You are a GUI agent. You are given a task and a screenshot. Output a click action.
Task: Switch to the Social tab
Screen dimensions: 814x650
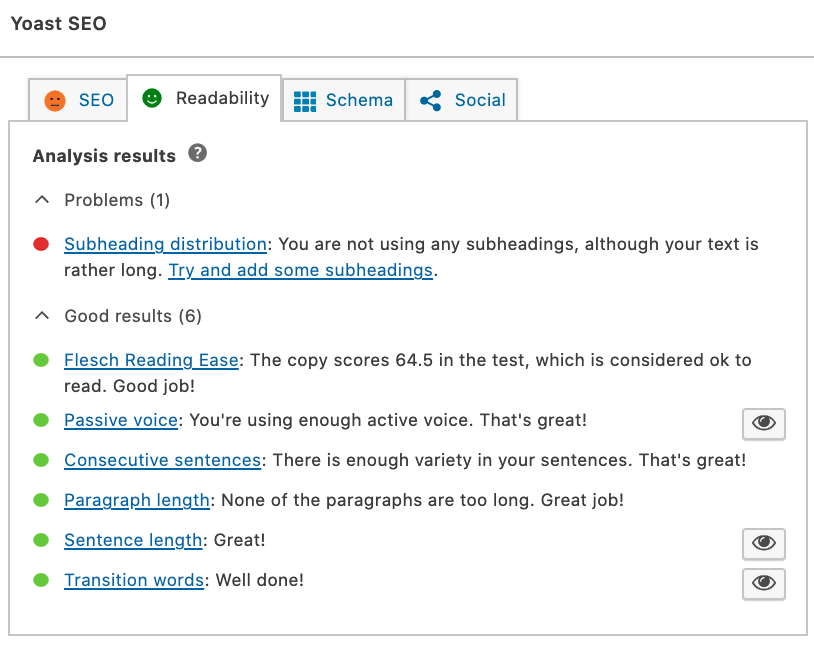tap(462, 100)
